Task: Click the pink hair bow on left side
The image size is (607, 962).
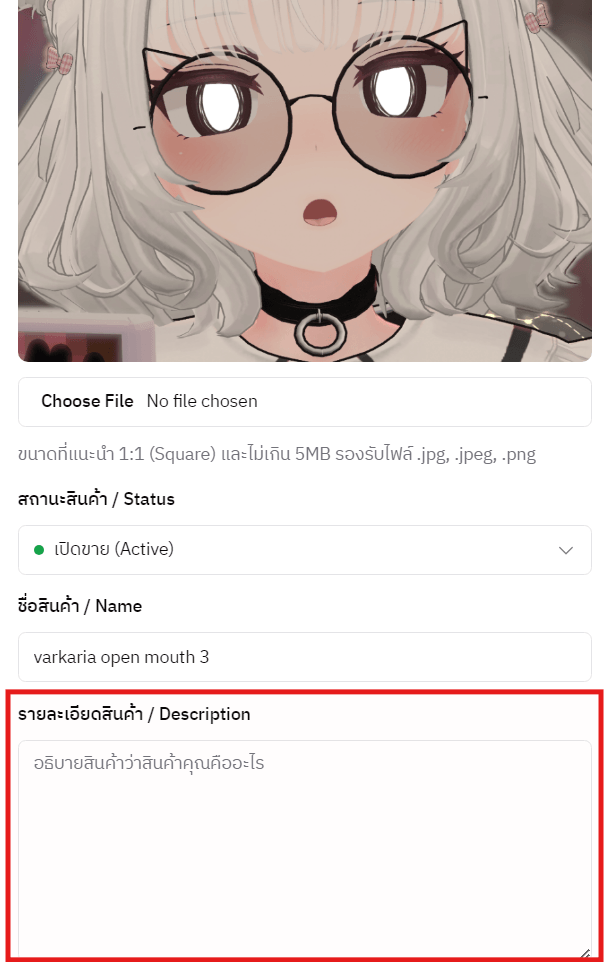Action: point(59,61)
